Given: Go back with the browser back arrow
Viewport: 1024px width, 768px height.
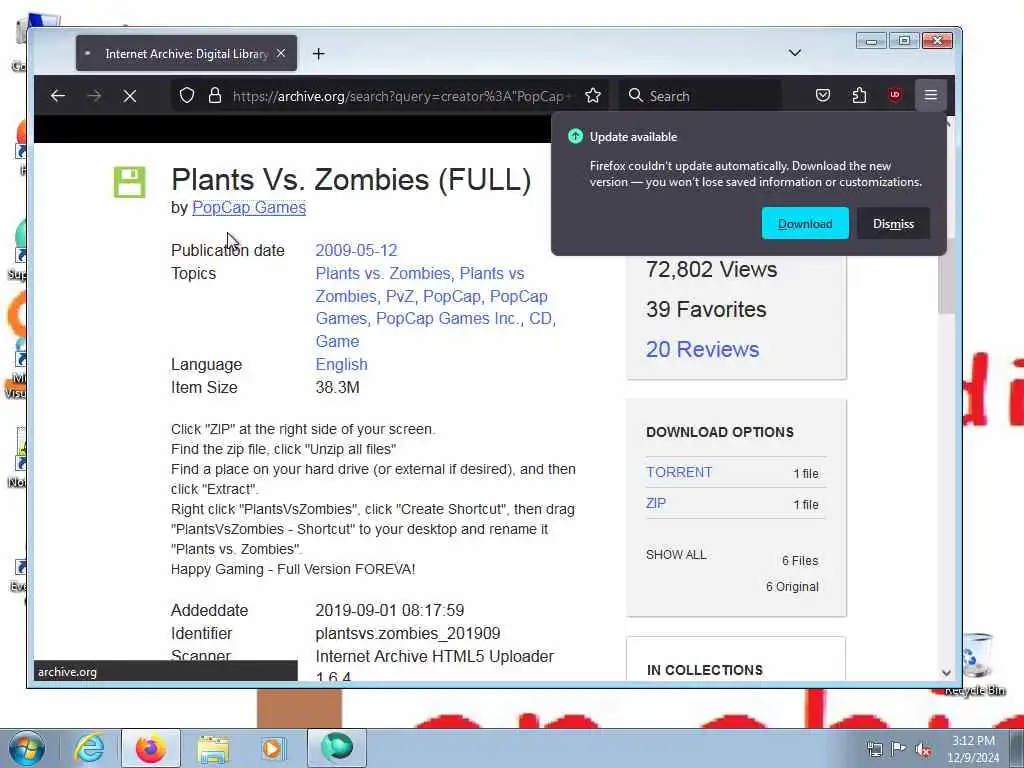Looking at the screenshot, I should [x=57, y=96].
